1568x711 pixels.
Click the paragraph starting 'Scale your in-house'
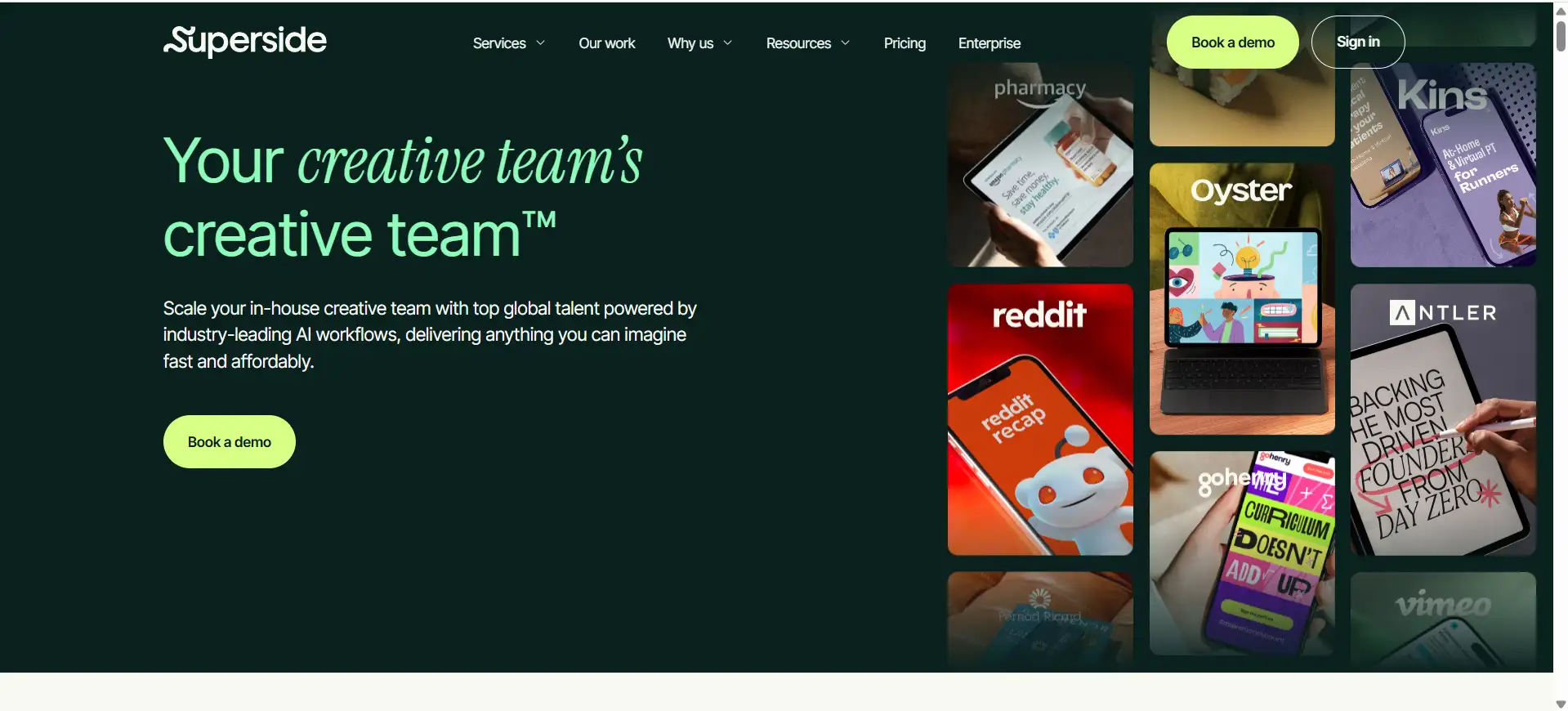click(x=430, y=335)
